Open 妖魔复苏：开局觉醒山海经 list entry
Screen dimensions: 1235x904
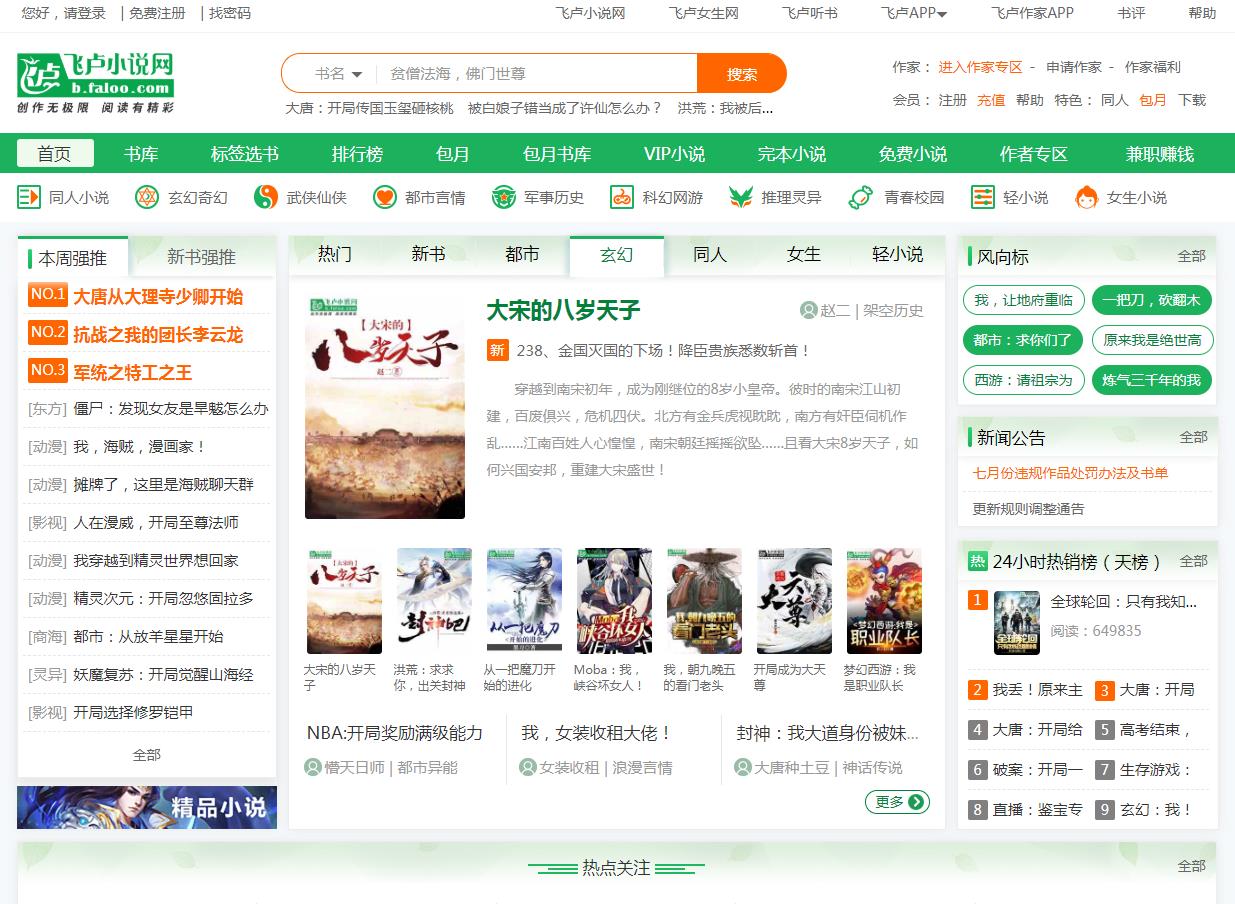click(x=164, y=675)
